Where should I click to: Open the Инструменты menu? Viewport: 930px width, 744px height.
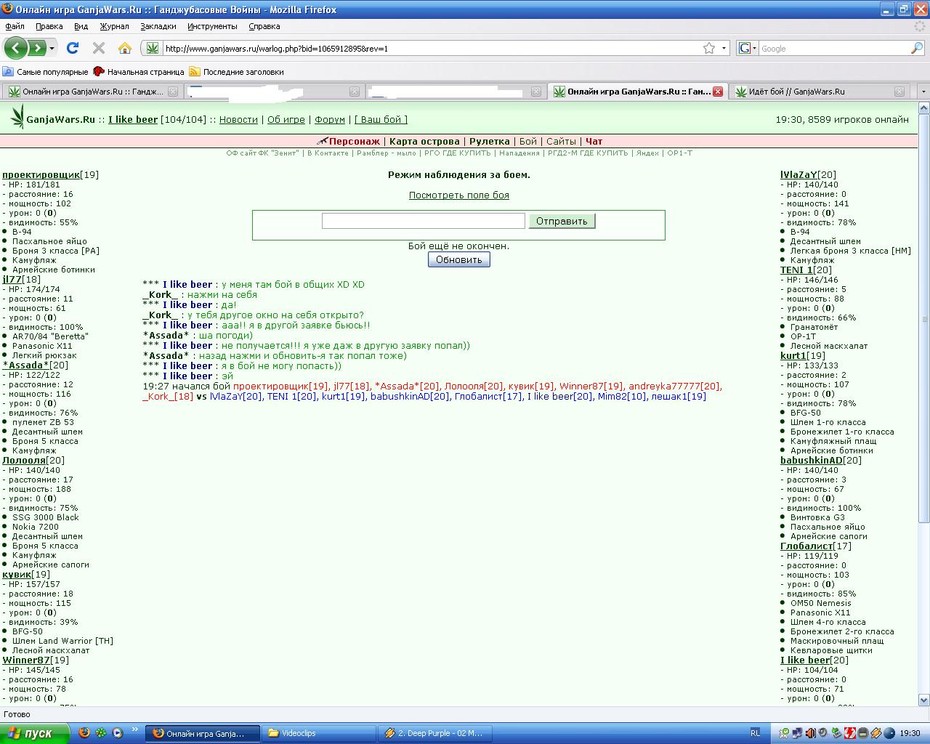point(212,26)
